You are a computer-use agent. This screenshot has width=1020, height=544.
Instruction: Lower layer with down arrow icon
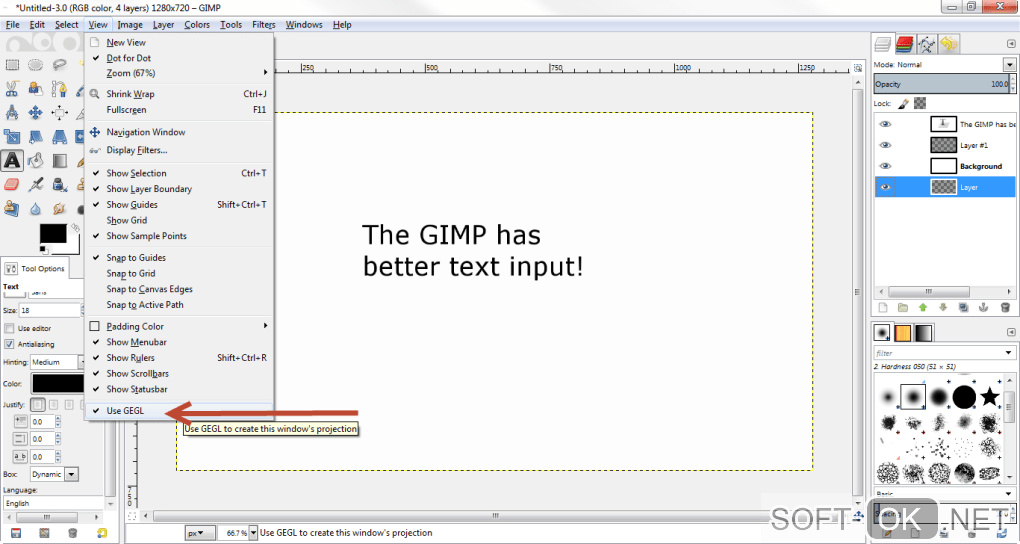point(943,307)
